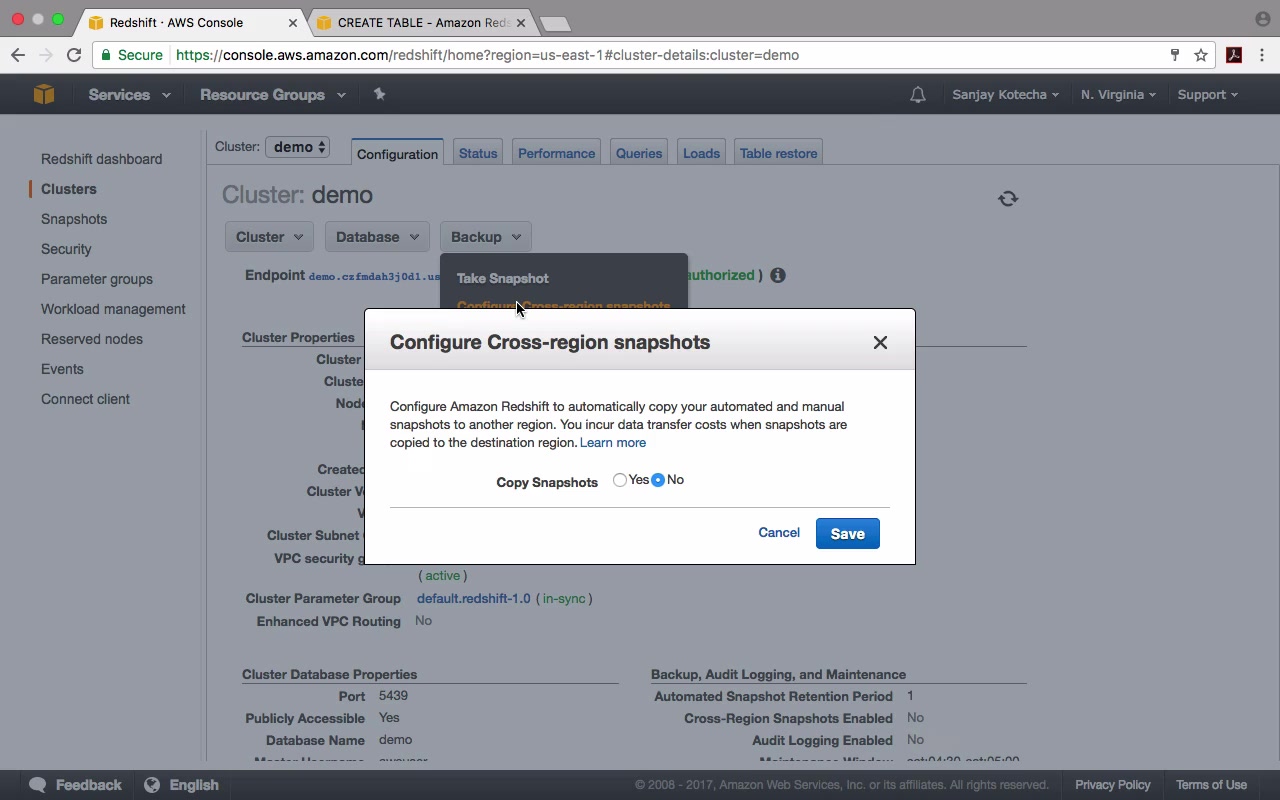Go to Security in the sidebar
Viewport: 1280px width, 800px height.
click(x=66, y=249)
